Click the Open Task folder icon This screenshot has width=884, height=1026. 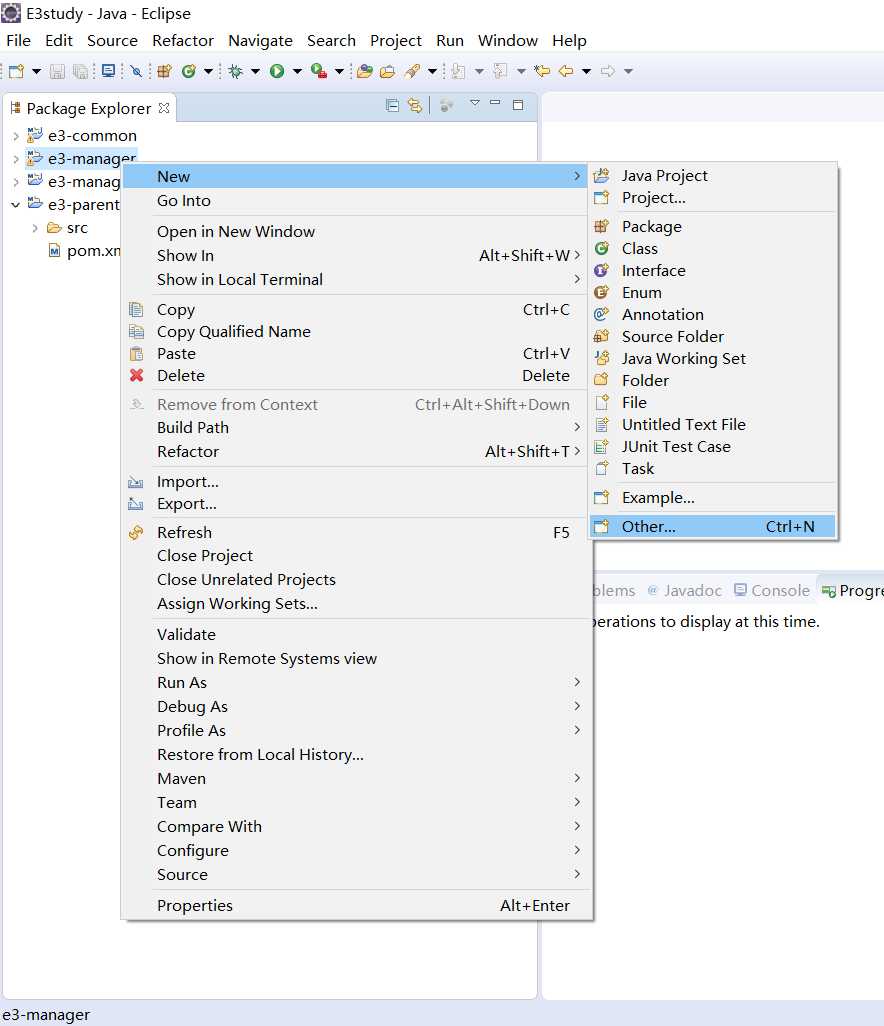click(x=387, y=71)
